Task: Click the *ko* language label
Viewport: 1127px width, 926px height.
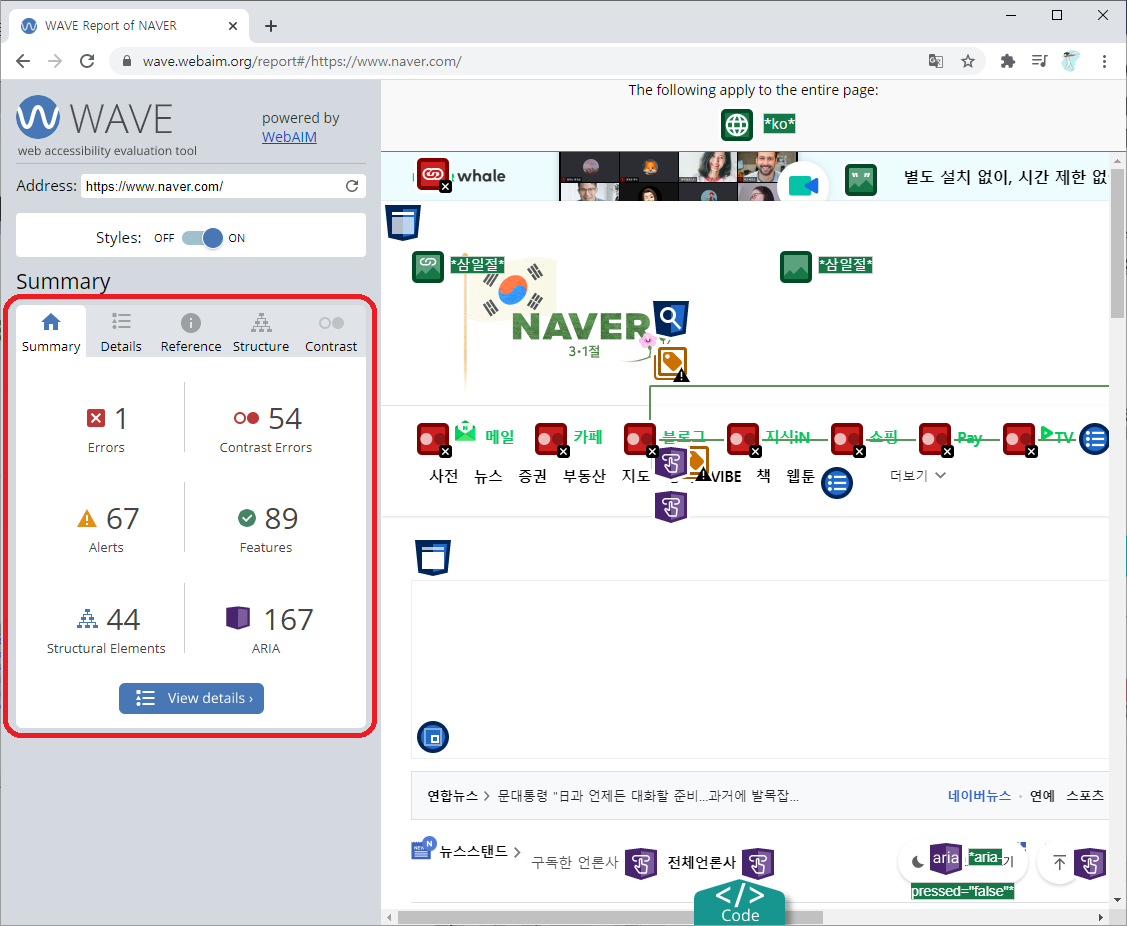Action: pos(779,124)
